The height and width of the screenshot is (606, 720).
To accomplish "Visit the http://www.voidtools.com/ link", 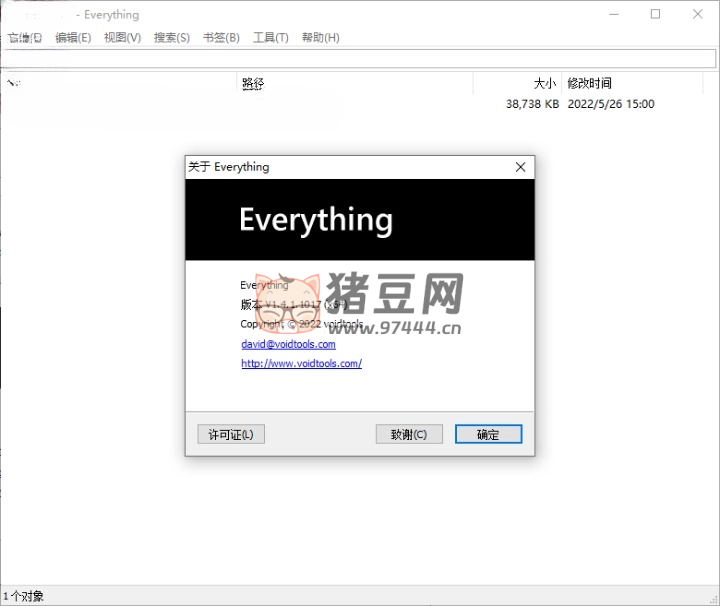I will point(301,364).
